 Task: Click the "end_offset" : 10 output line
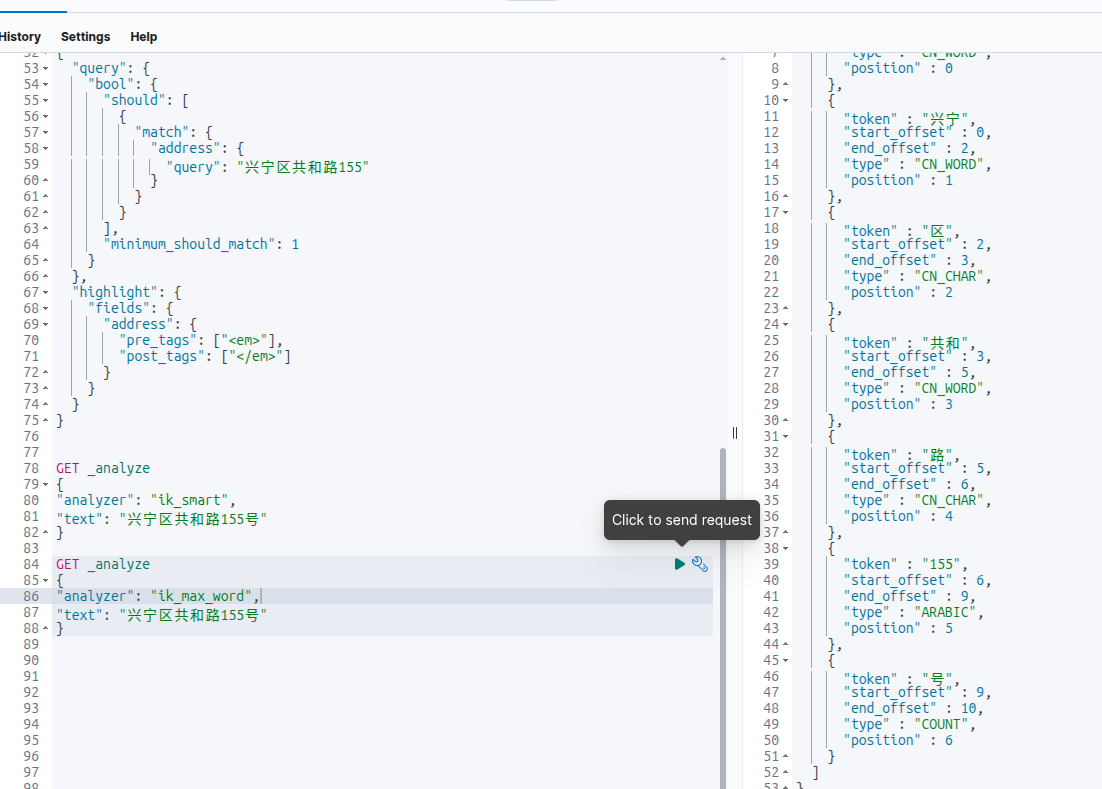pyautogui.click(x=914, y=708)
